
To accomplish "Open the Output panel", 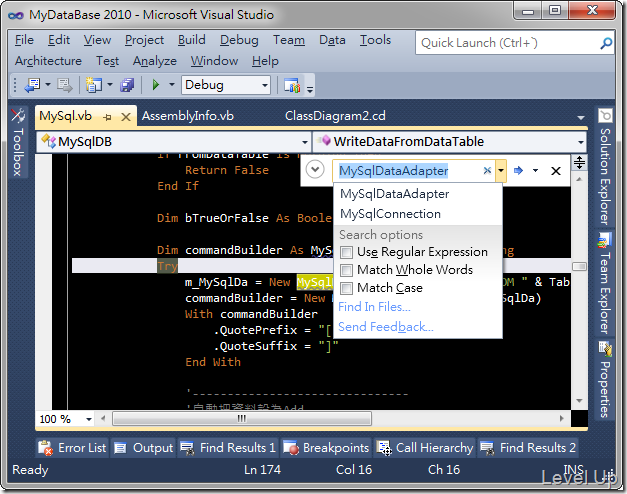I will [x=143, y=448].
